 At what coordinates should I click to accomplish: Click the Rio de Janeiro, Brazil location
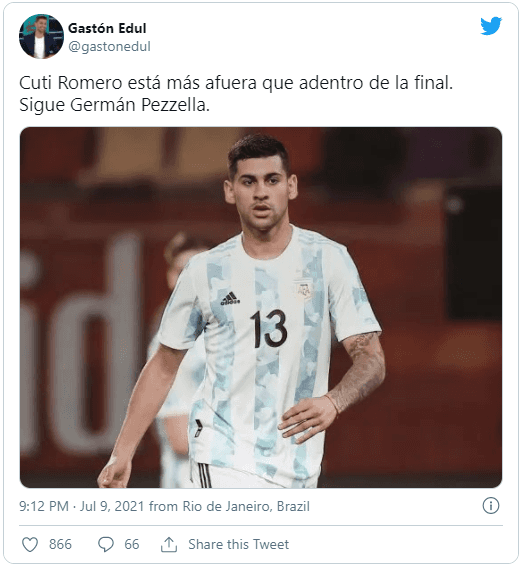(246, 506)
